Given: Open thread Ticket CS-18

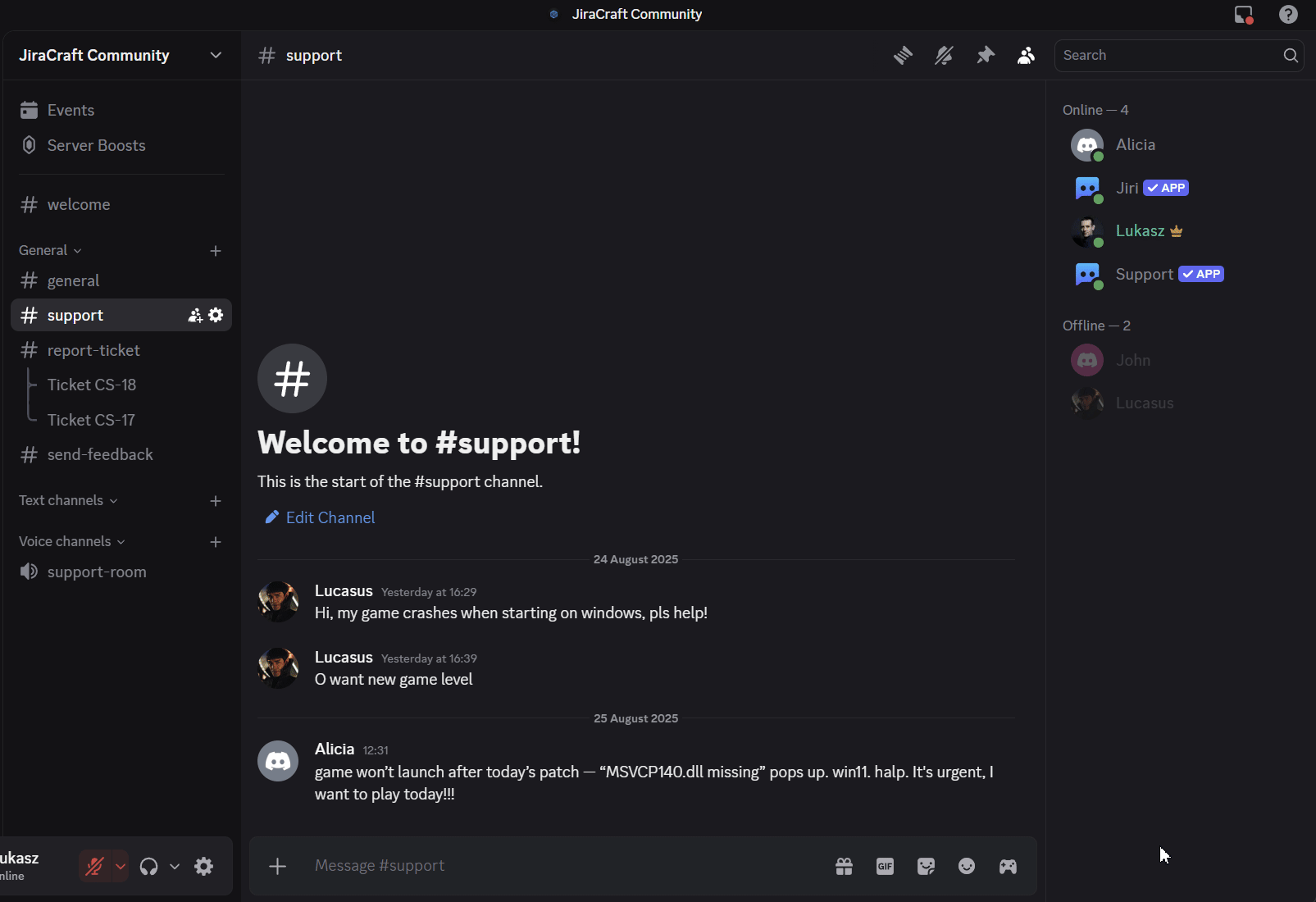Looking at the screenshot, I should (x=92, y=385).
